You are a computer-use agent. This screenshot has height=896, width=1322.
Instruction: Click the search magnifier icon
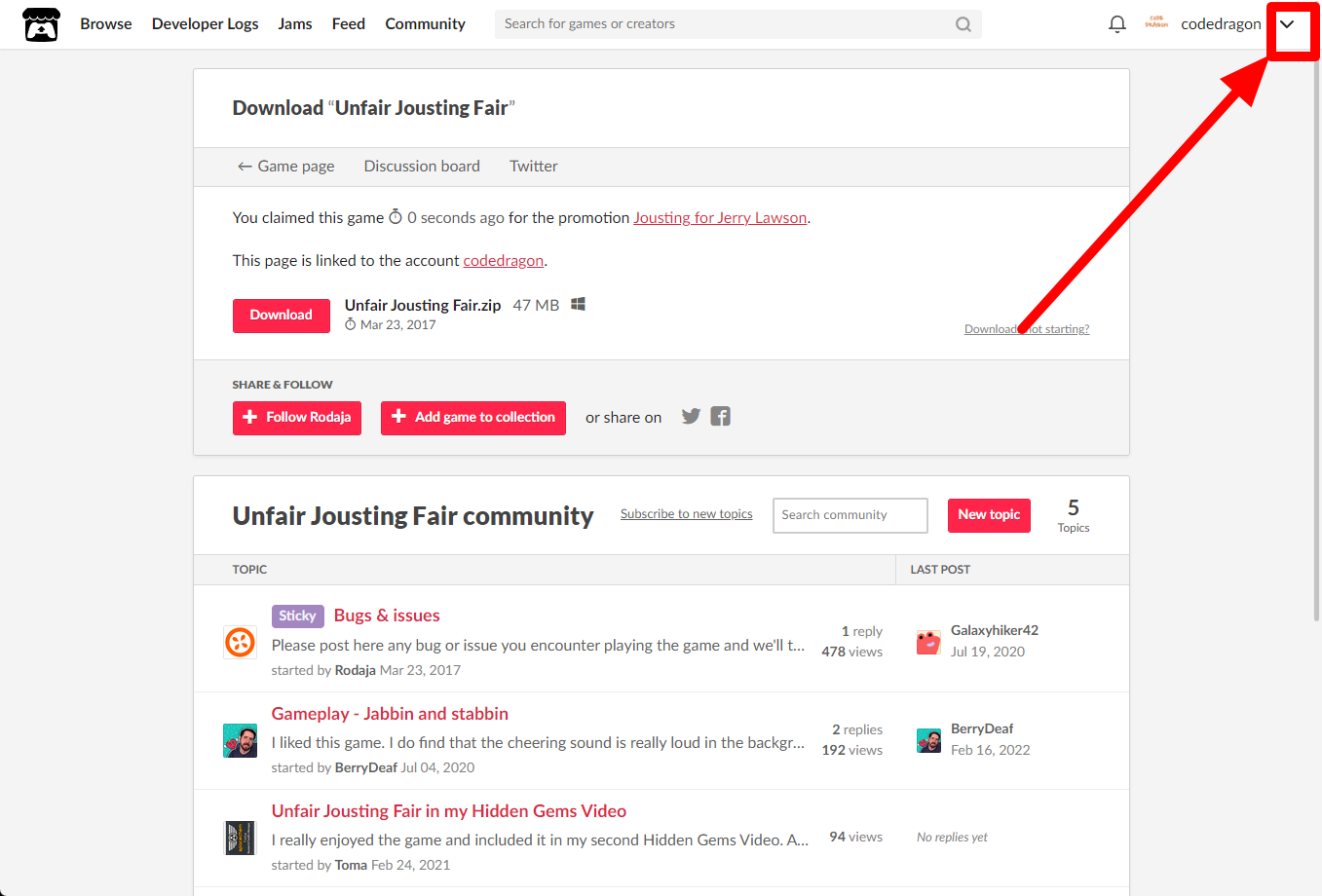pos(963,24)
